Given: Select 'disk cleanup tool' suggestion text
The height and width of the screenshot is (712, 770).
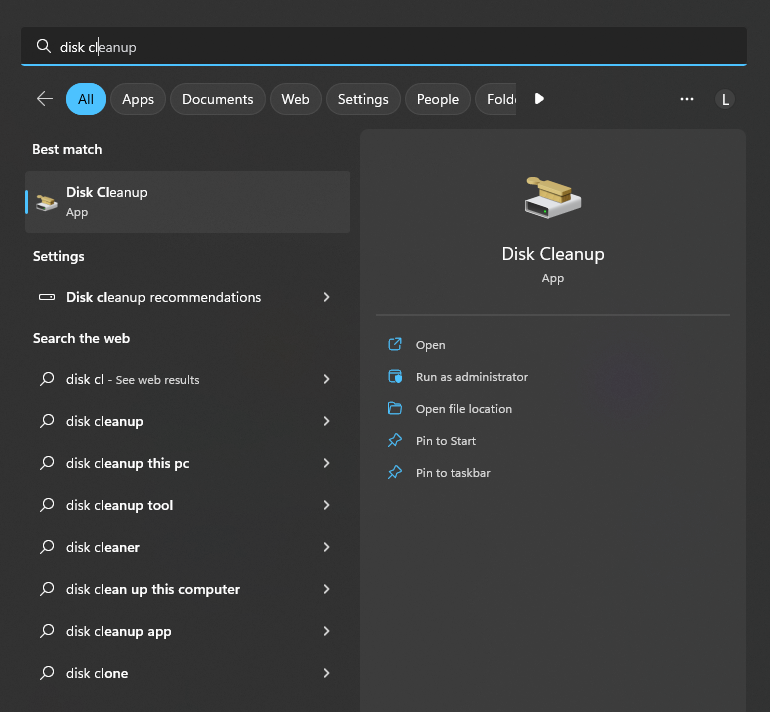Looking at the screenshot, I should [119, 505].
